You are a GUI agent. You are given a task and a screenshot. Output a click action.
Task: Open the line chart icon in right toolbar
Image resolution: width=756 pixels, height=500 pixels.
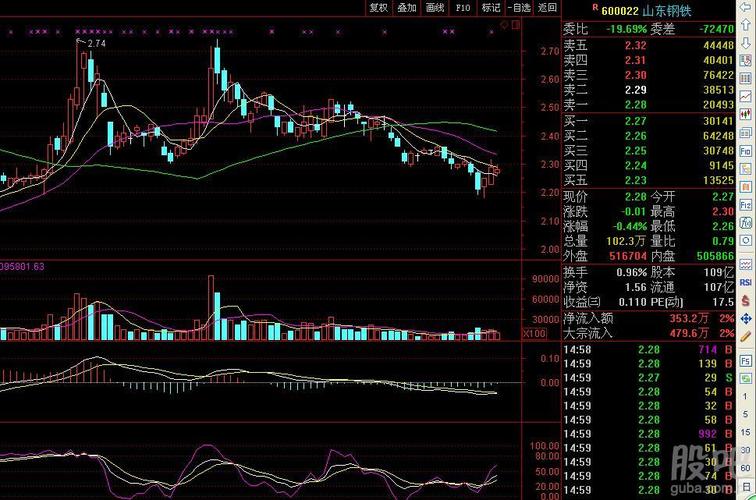(x=745, y=96)
